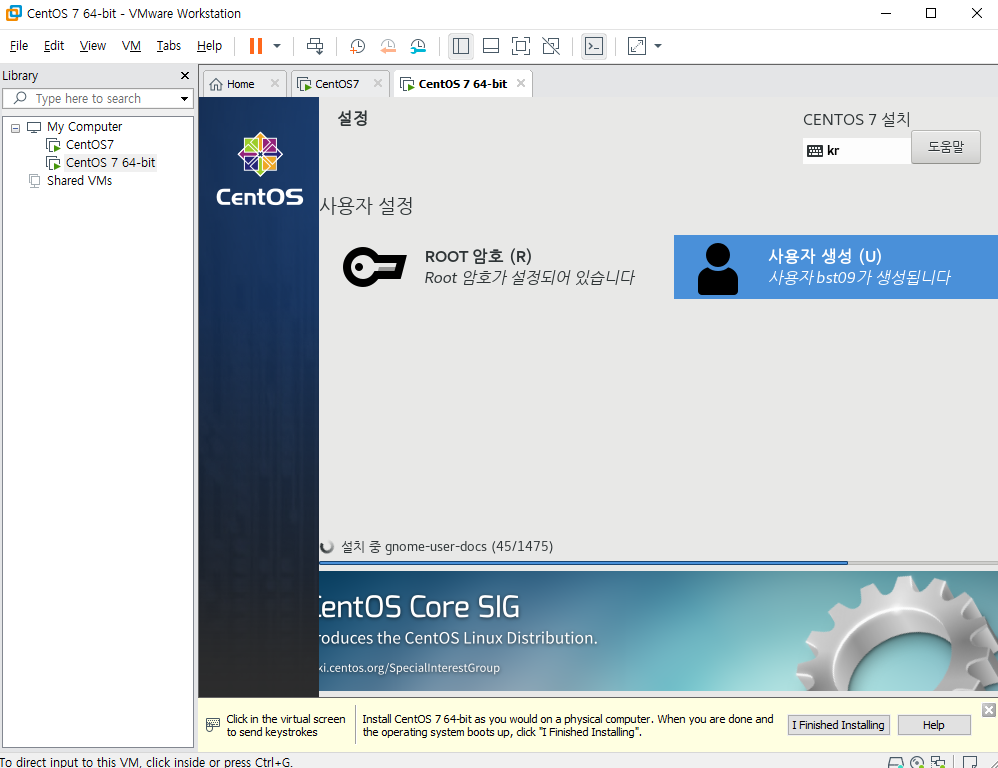
Task: Open the File menu
Action: tap(19, 46)
